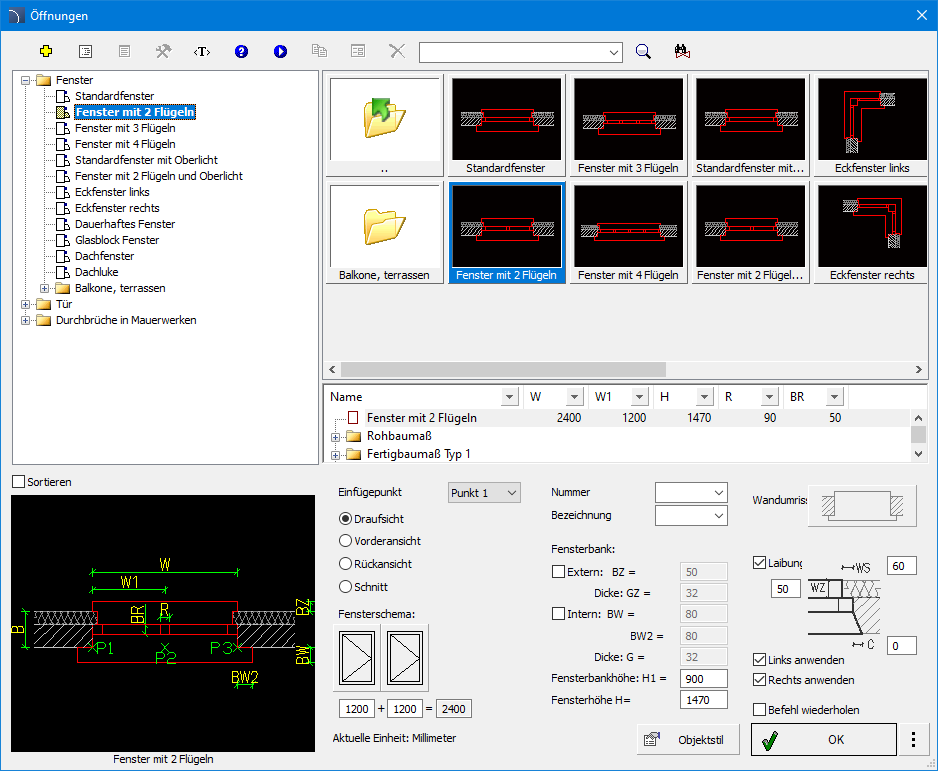Expand the Rohbaumaß group in the table
The image size is (938, 771).
[336, 436]
